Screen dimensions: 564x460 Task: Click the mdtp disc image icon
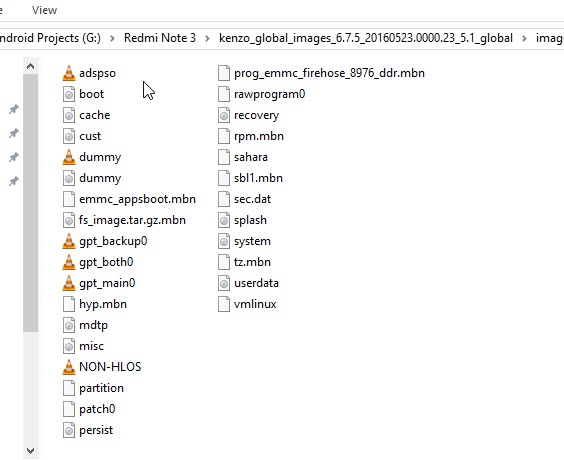point(69,325)
